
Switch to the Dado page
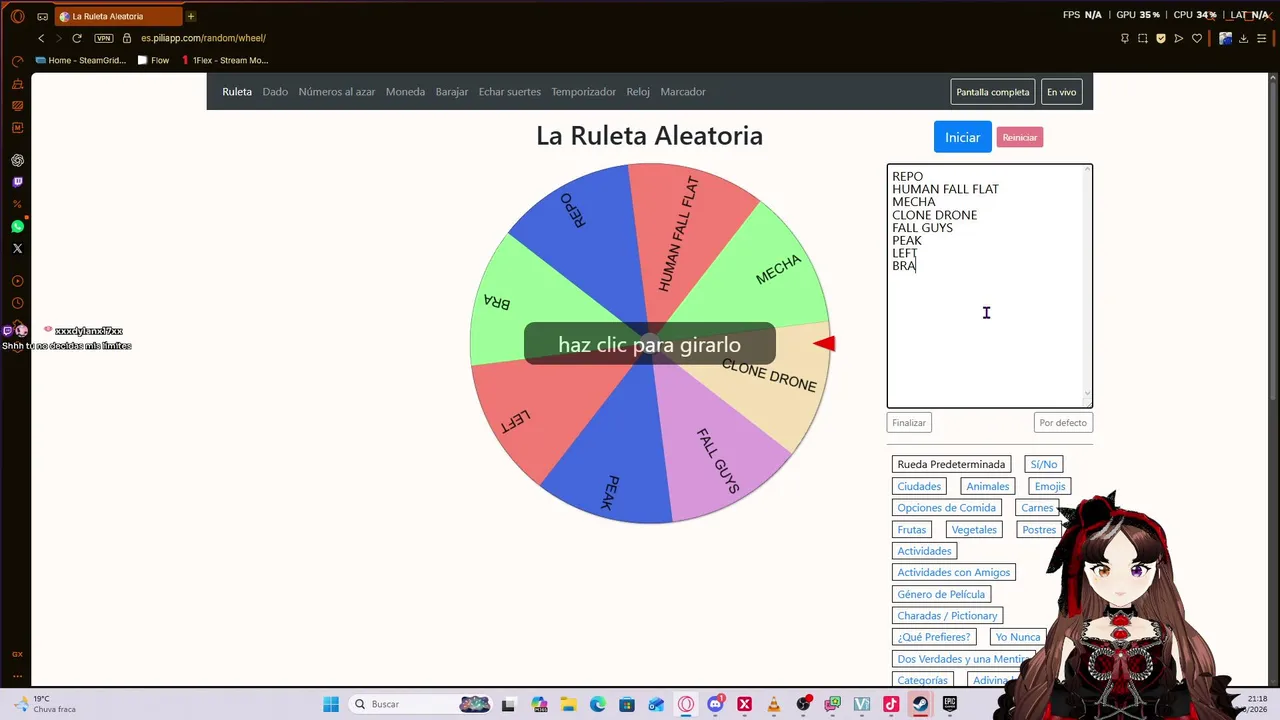pyautogui.click(x=275, y=92)
